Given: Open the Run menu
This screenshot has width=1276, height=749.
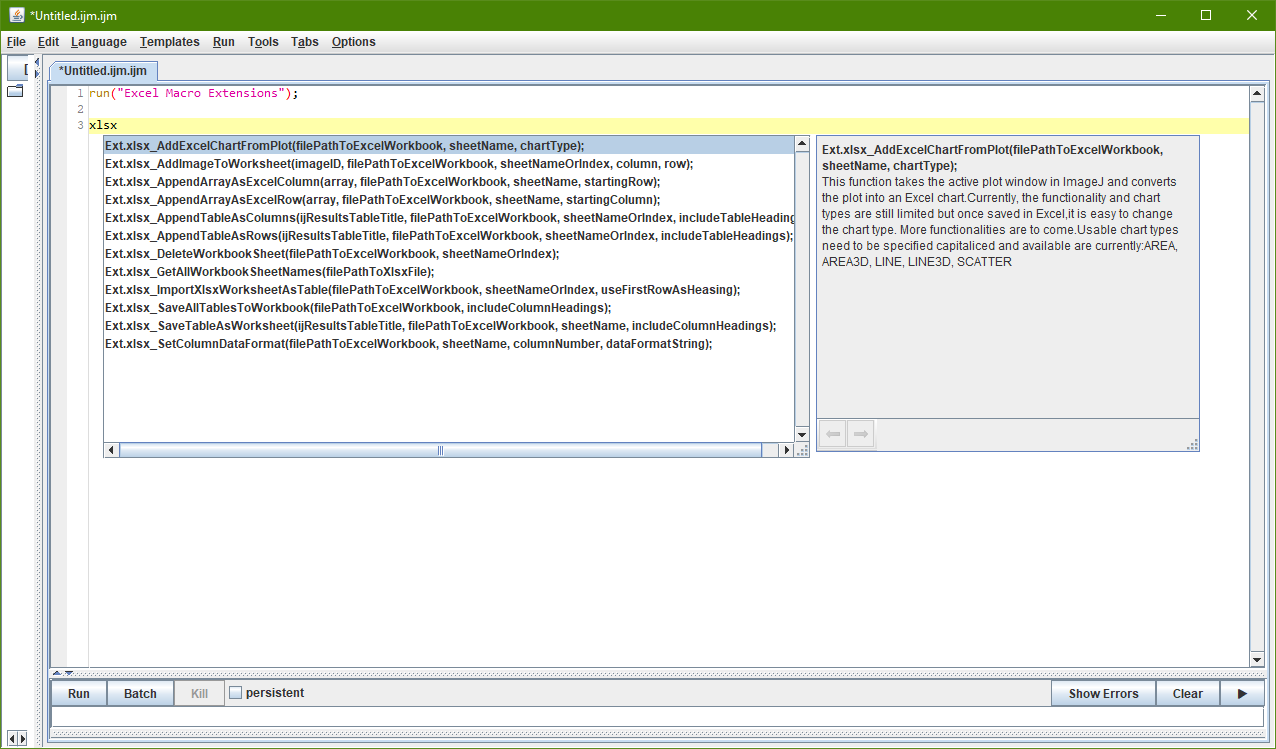Looking at the screenshot, I should pyautogui.click(x=224, y=42).
